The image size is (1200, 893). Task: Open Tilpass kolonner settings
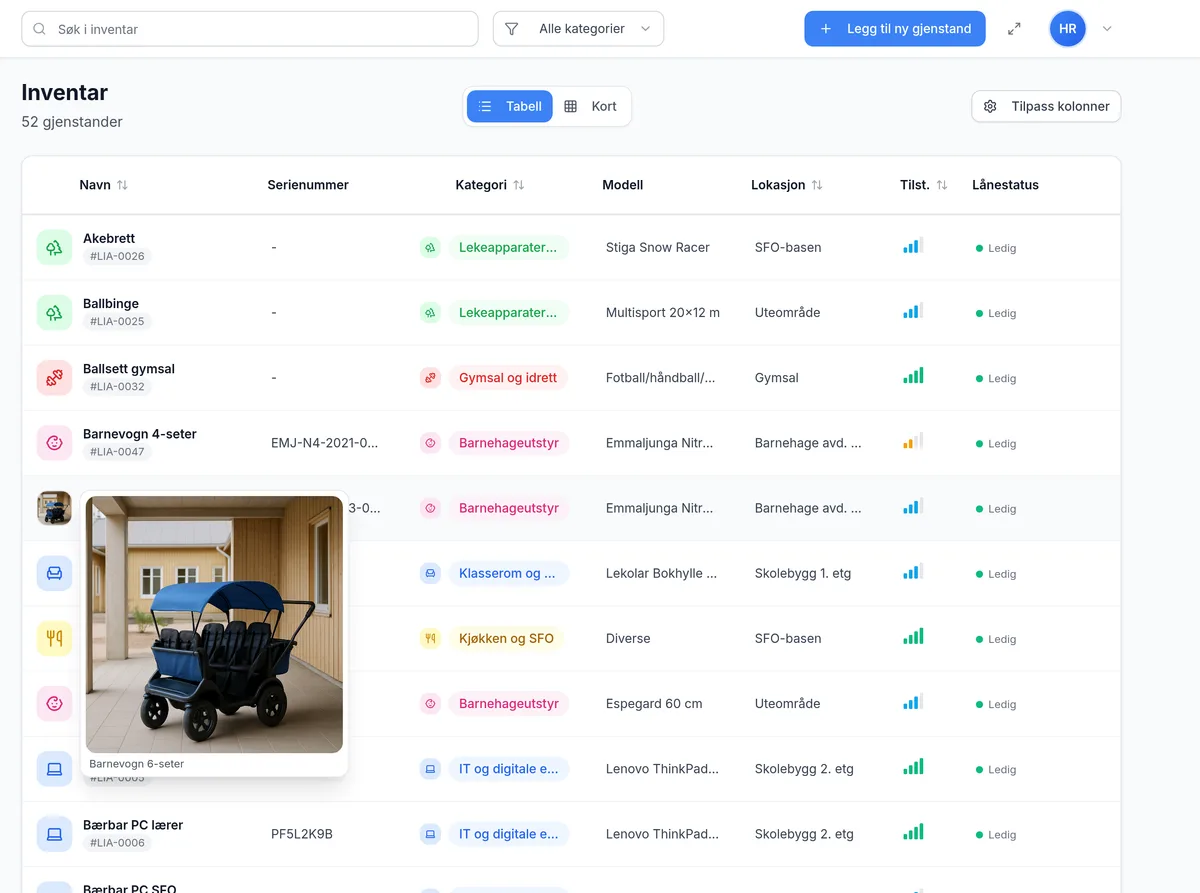coord(1046,106)
